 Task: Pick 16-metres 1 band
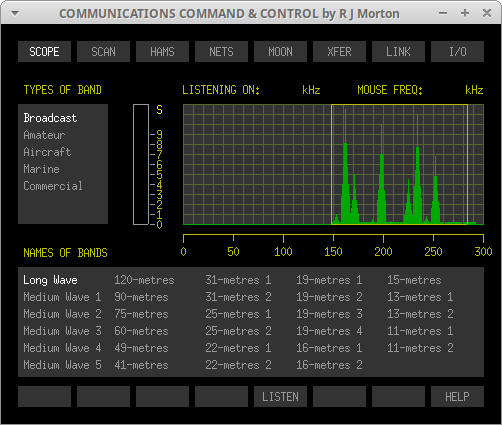(x=329, y=348)
